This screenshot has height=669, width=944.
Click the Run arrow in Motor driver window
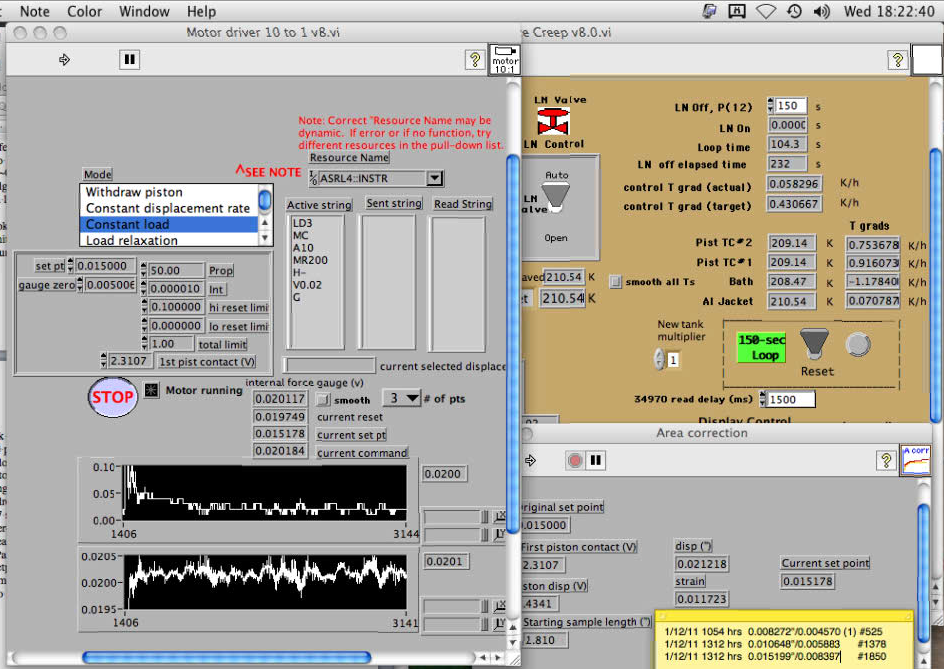pyautogui.click(x=65, y=60)
